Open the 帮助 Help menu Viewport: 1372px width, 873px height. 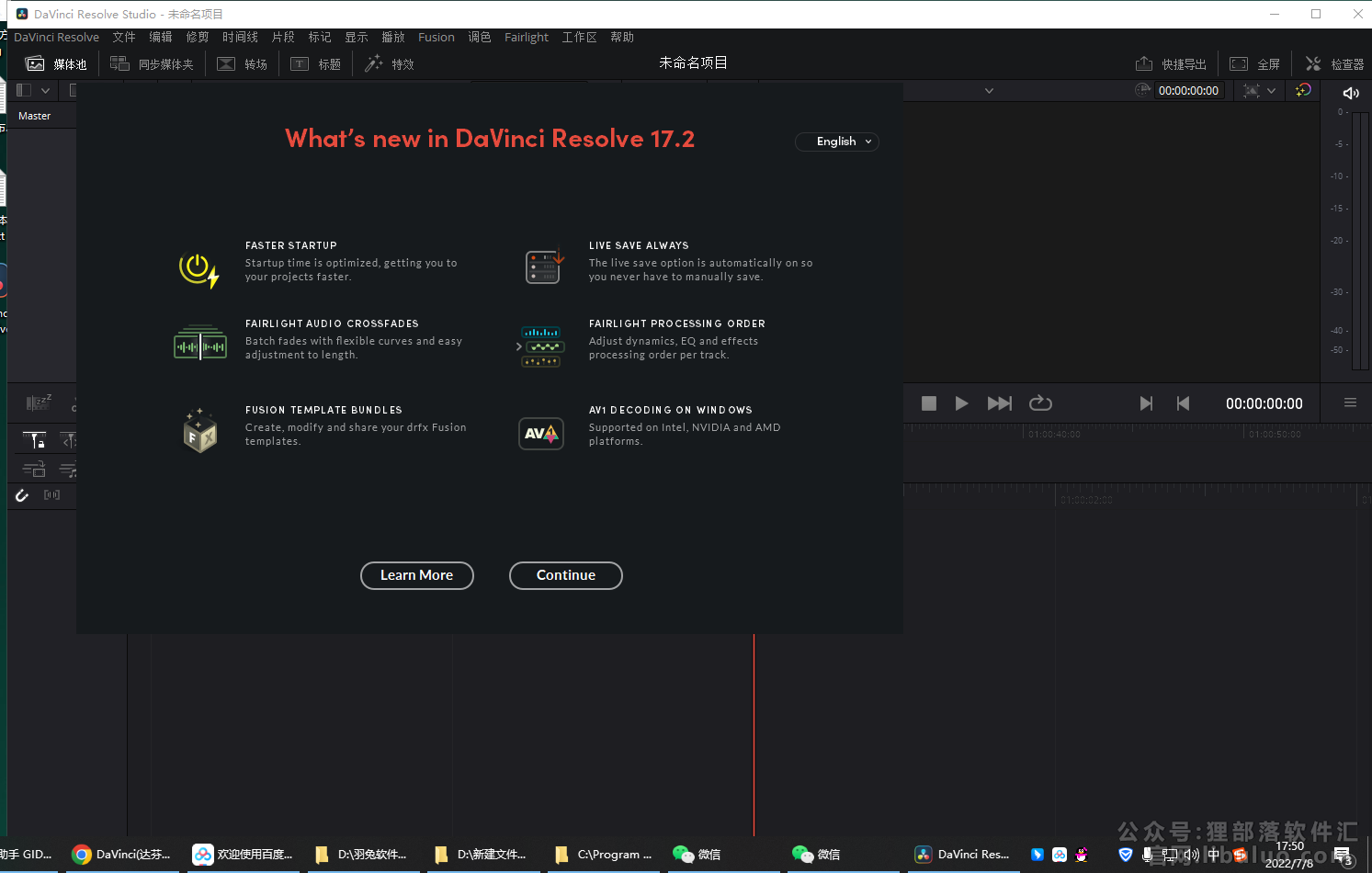click(x=622, y=37)
